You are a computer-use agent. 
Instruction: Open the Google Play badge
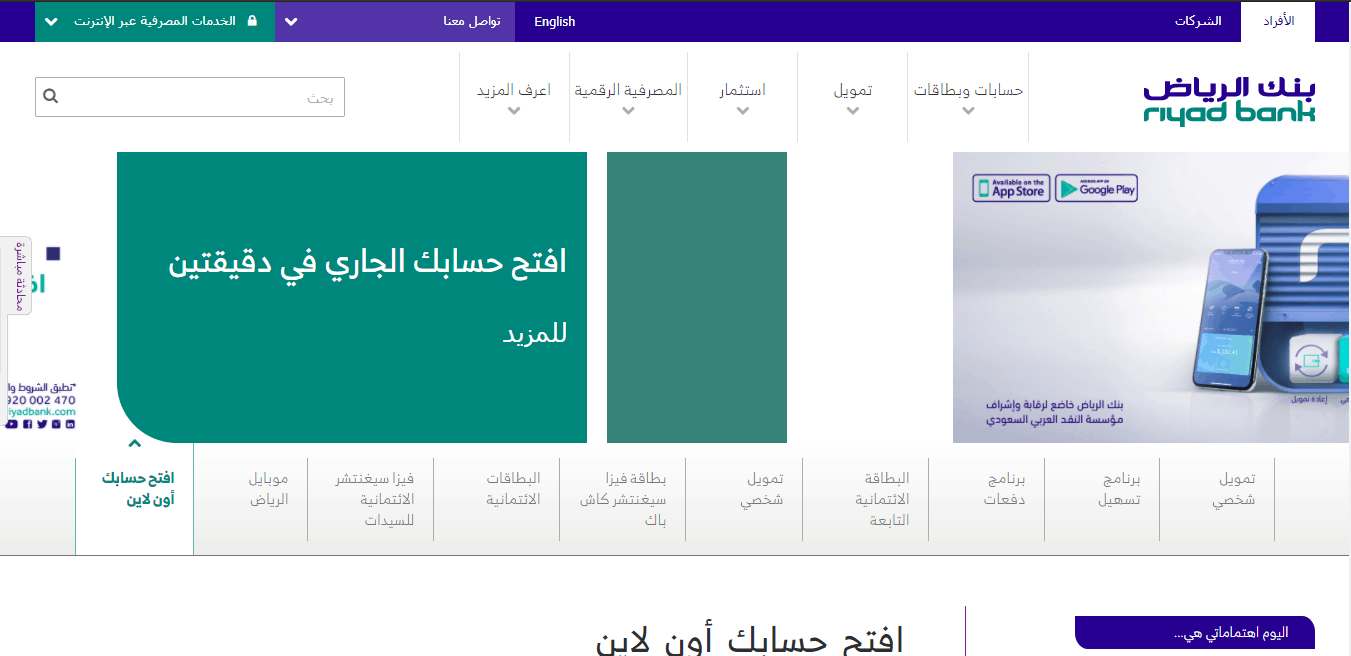tap(1096, 188)
